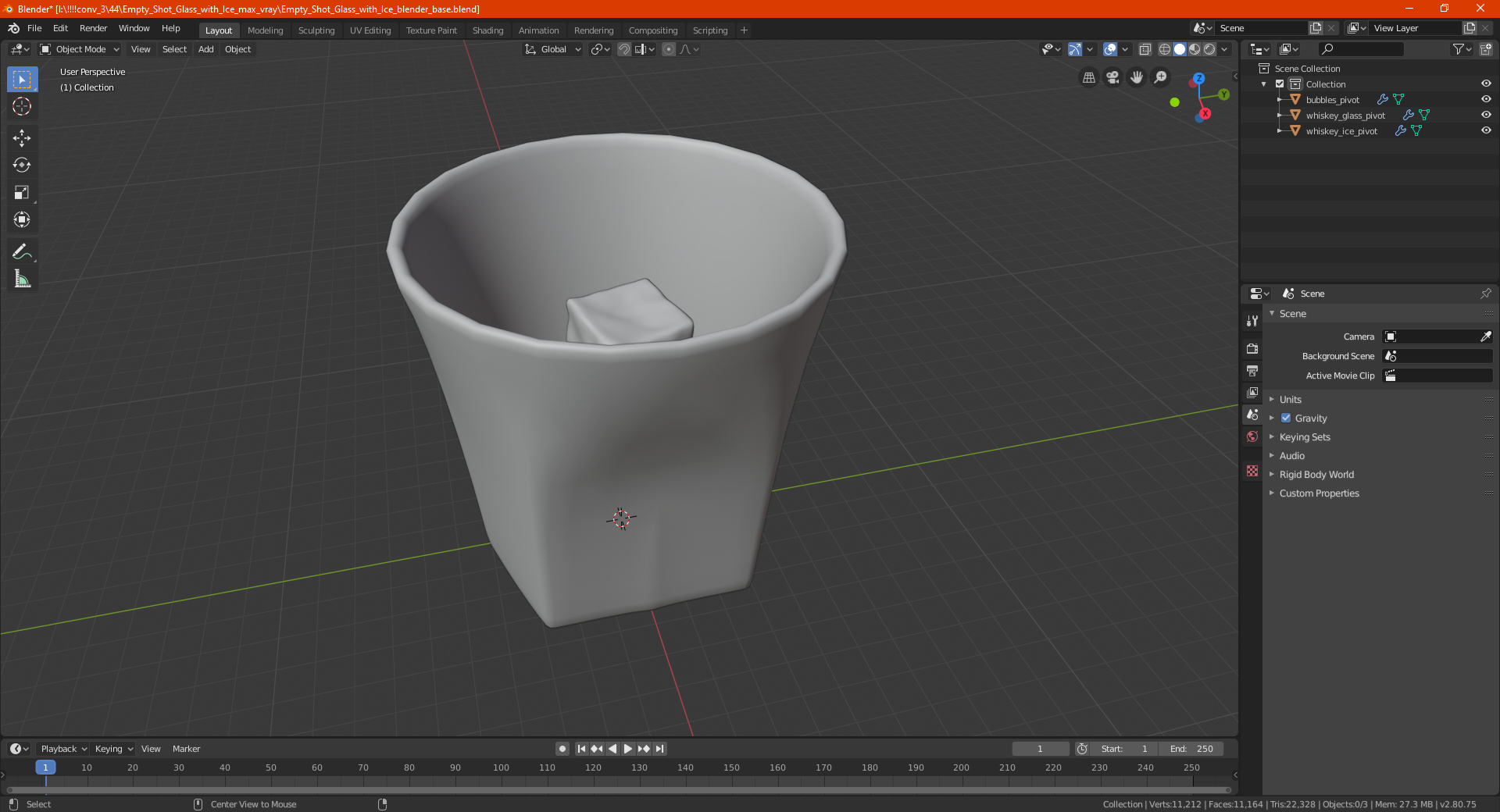Open the Render properties tab
Viewport: 1500px width, 812px height.
(1252, 348)
